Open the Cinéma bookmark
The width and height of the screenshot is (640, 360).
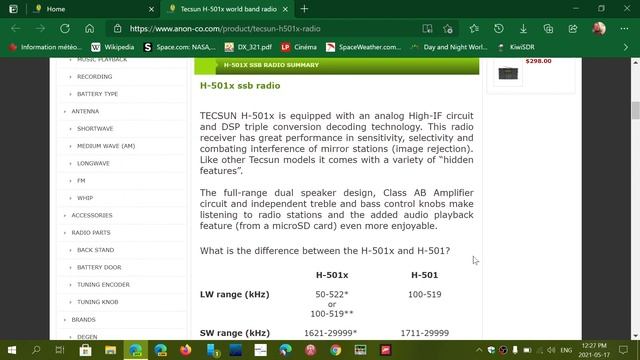tap(299, 47)
